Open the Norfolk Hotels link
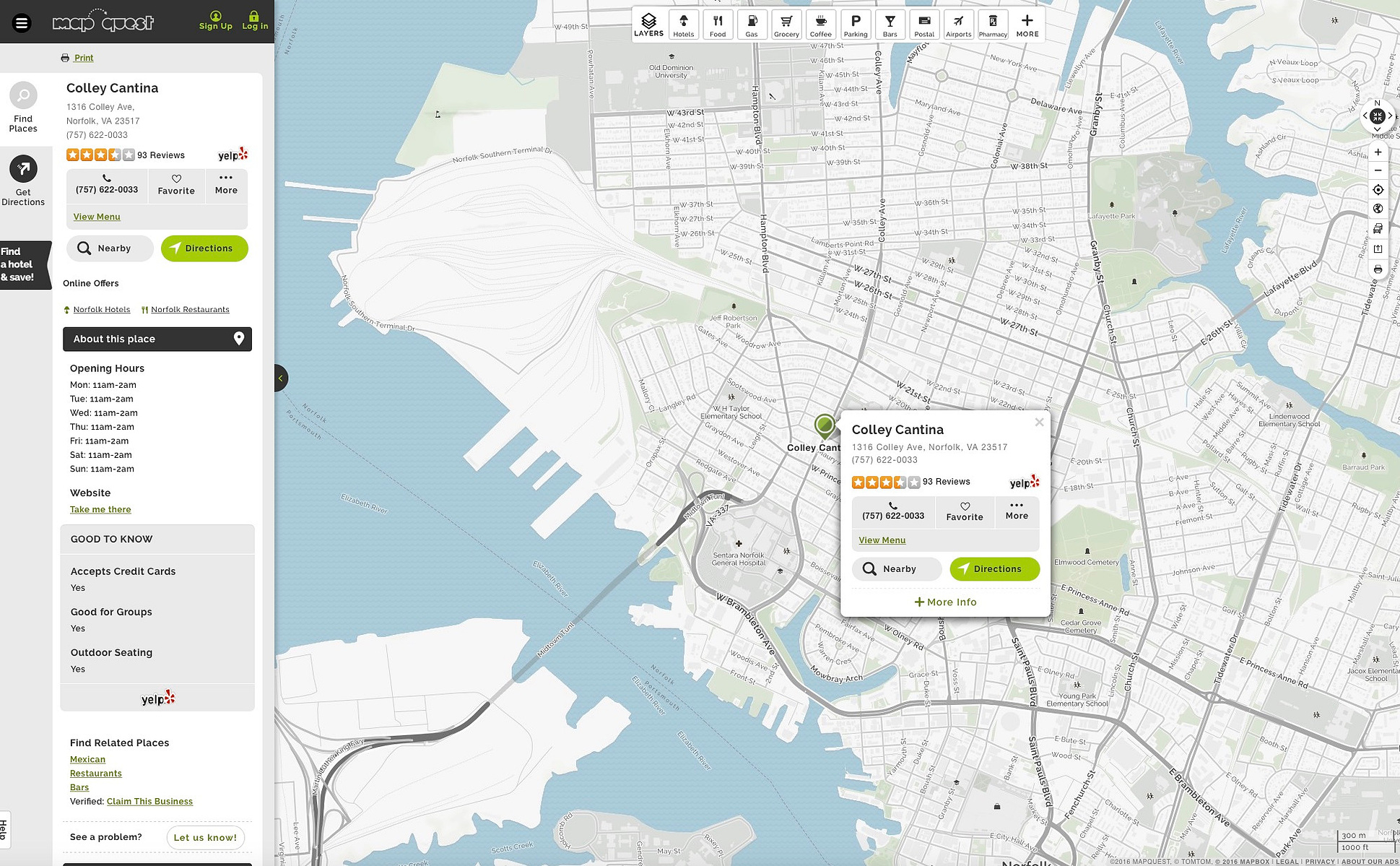Viewport: 1400px width, 866px height. tap(102, 310)
